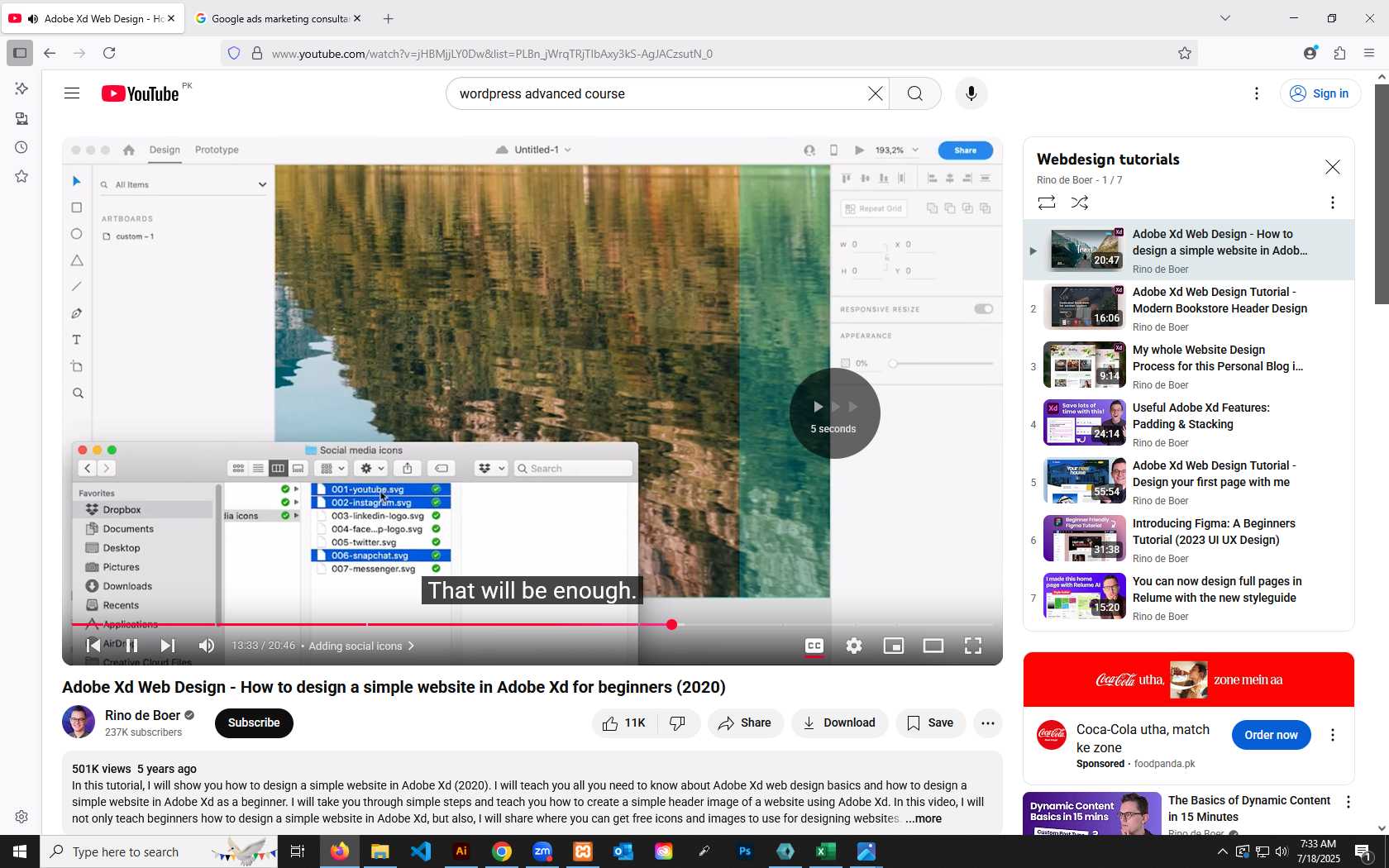Open sidebar history clock icon
The image size is (1389, 868).
21,148
